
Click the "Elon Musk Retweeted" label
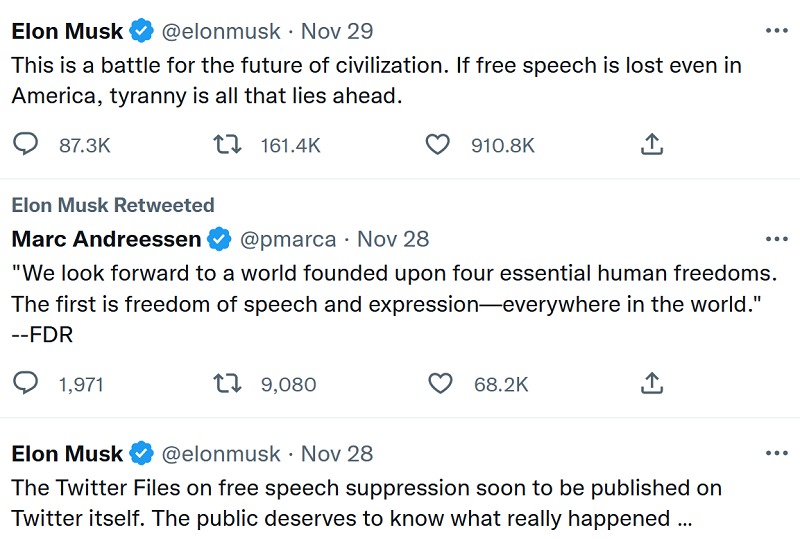coord(113,205)
